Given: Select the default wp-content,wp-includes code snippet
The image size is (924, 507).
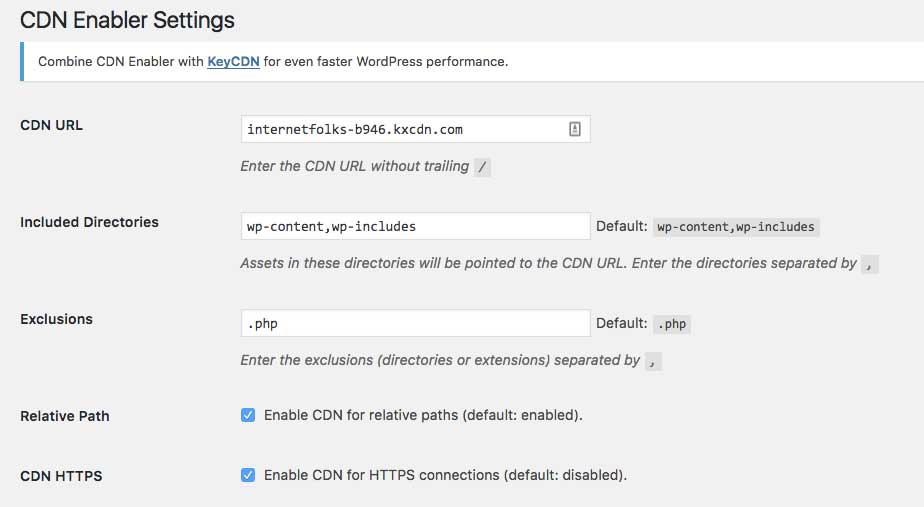Looking at the screenshot, I should tap(736, 227).
